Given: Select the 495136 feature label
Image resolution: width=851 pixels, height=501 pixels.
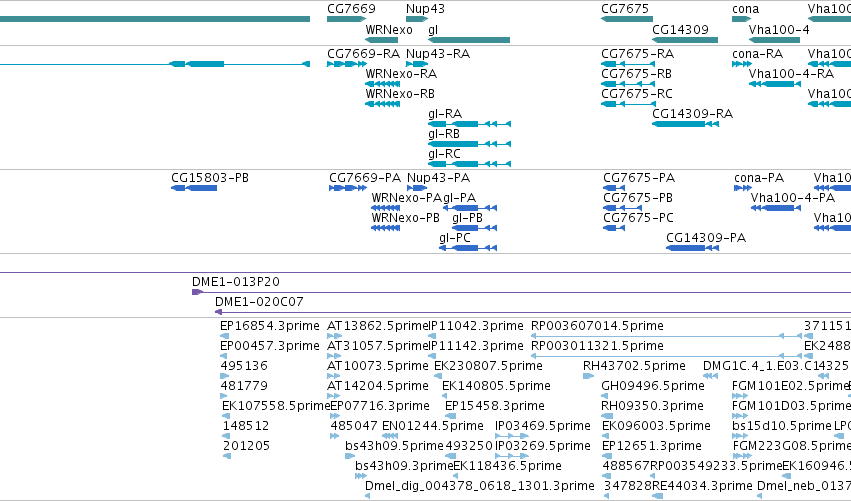Looking at the screenshot, I should coord(244,366).
